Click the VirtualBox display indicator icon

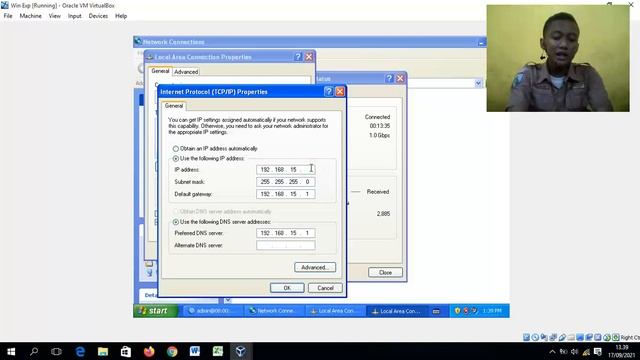click(580, 337)
